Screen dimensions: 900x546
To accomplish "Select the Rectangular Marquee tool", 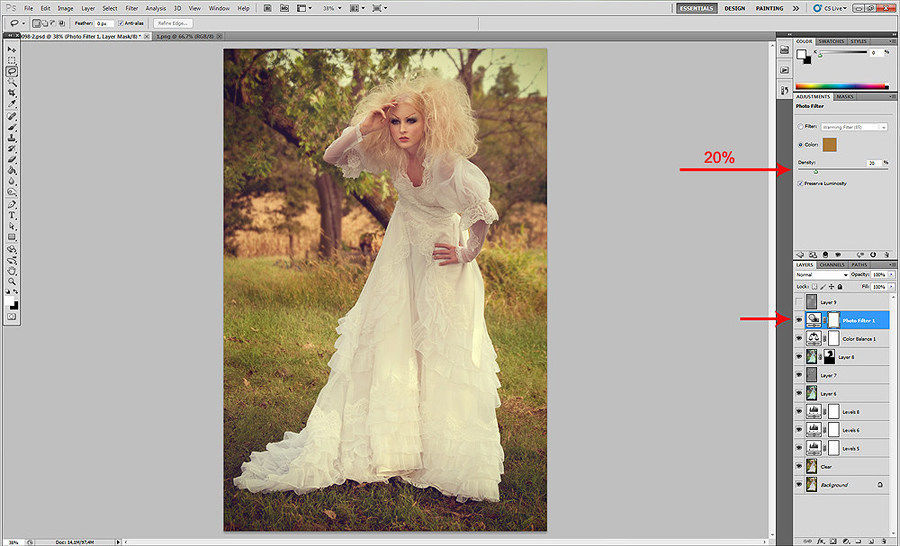I will coord(12,60).
